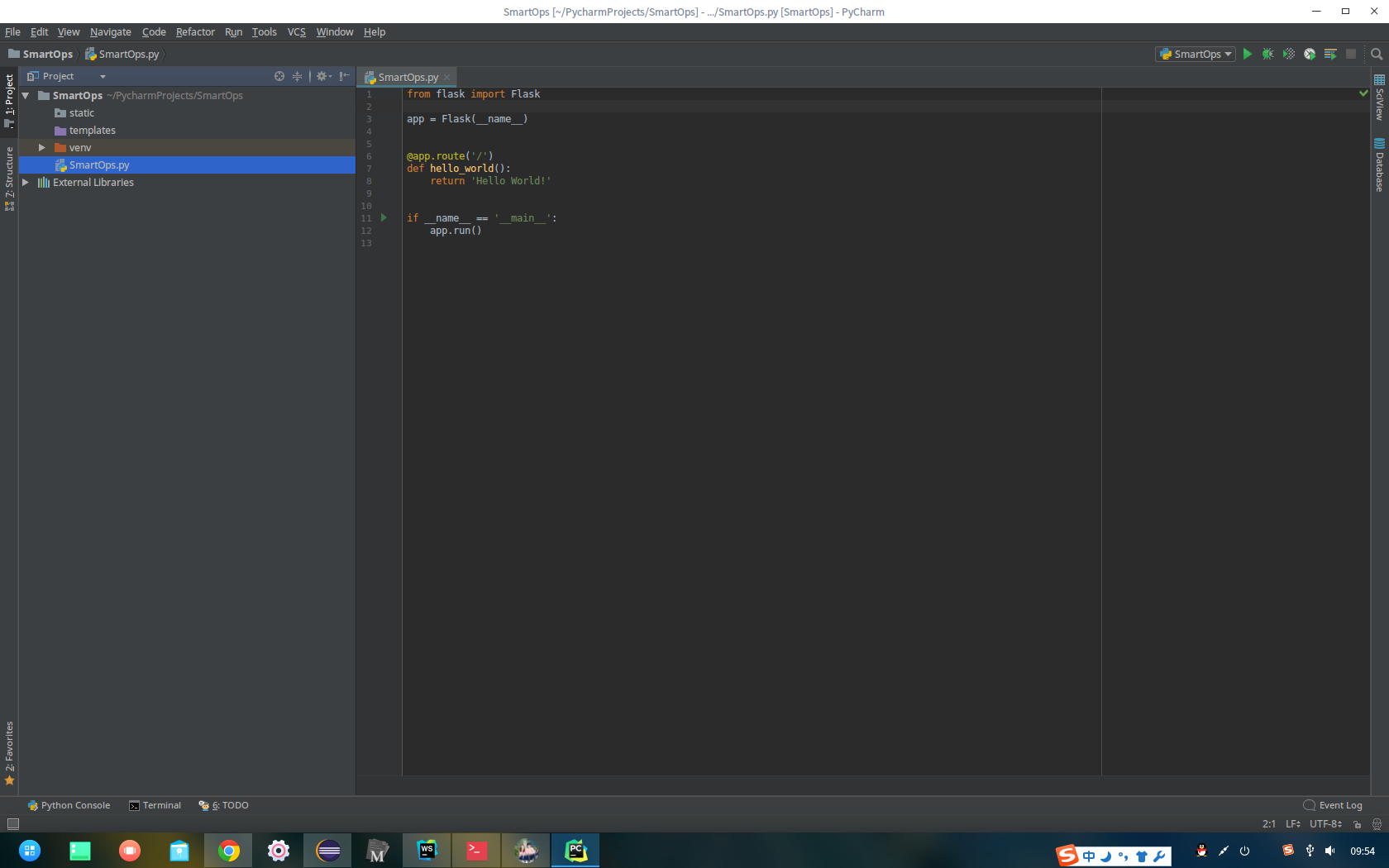Click the USB tray icon
This screenshot has width=1389, height=868.
coord(1310,851)
